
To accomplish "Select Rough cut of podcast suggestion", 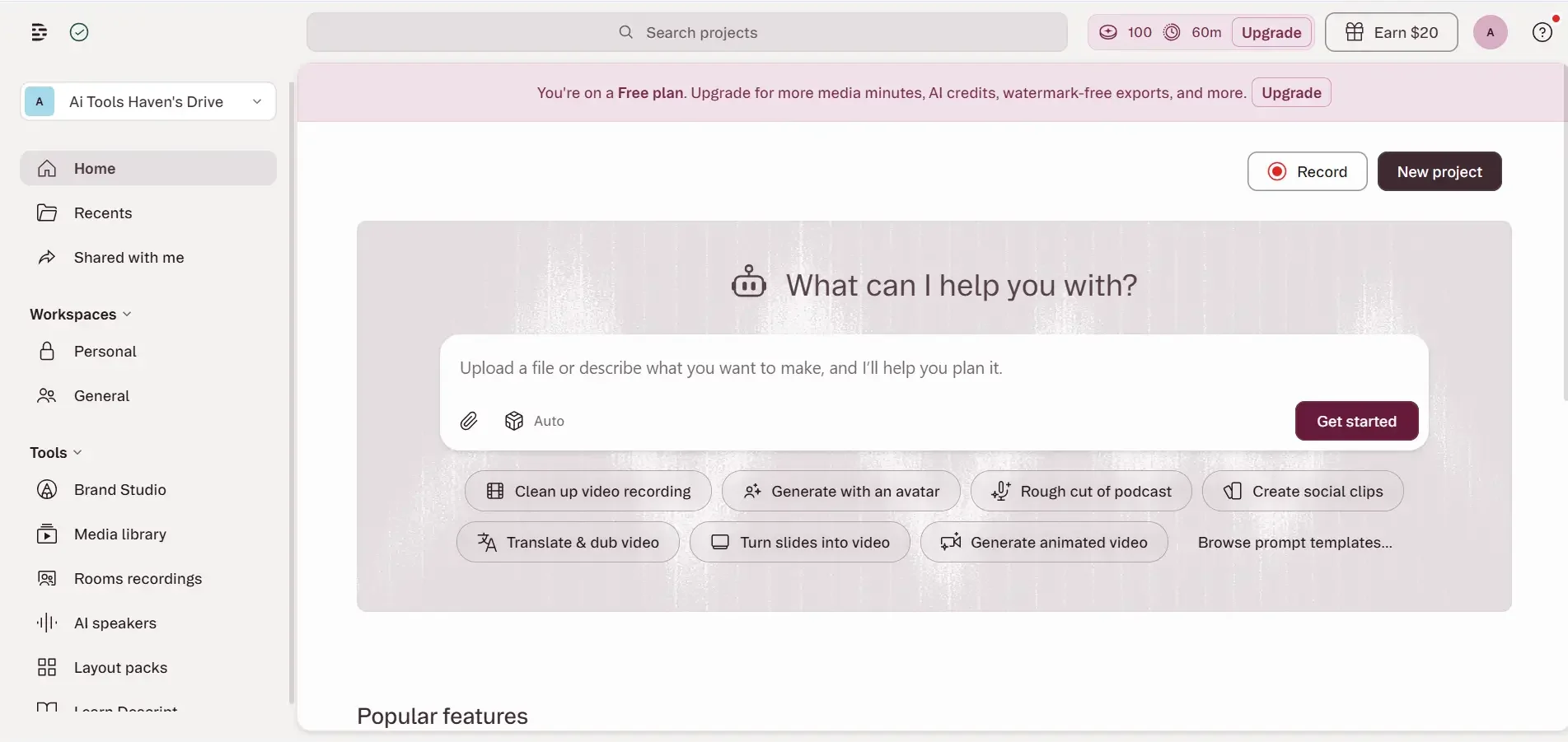I will pyautogui.click(x=1081, y=491).
